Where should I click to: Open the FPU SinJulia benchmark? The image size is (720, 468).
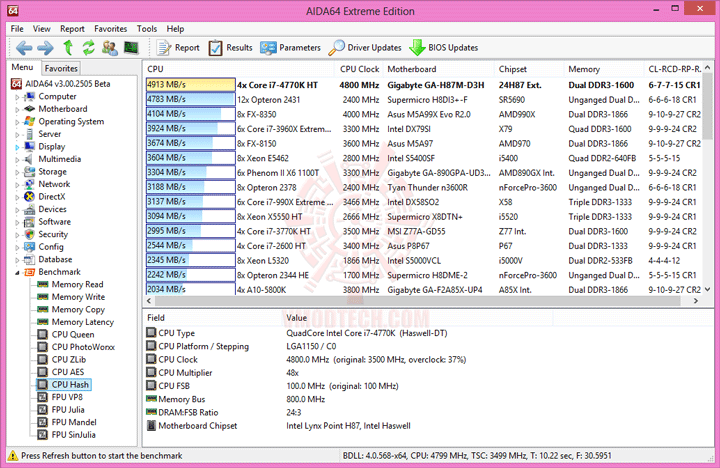pyautogui.click(x=73, y=434)
